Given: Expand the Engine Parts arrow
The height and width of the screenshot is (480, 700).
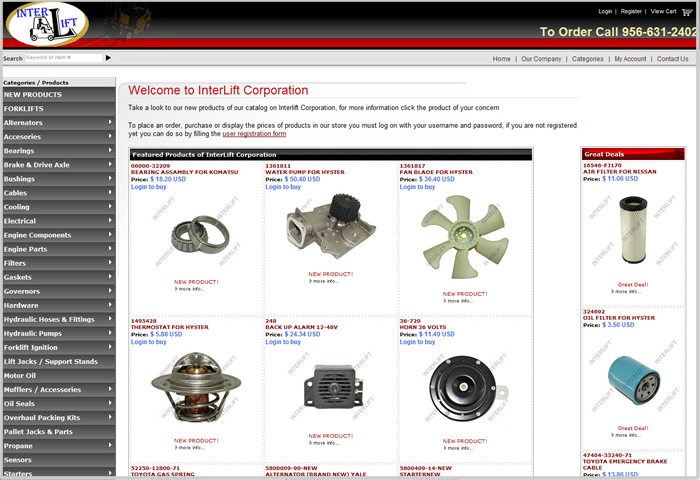Looking at the screenshot, I should pyautogui.click(x=110, y=248).
